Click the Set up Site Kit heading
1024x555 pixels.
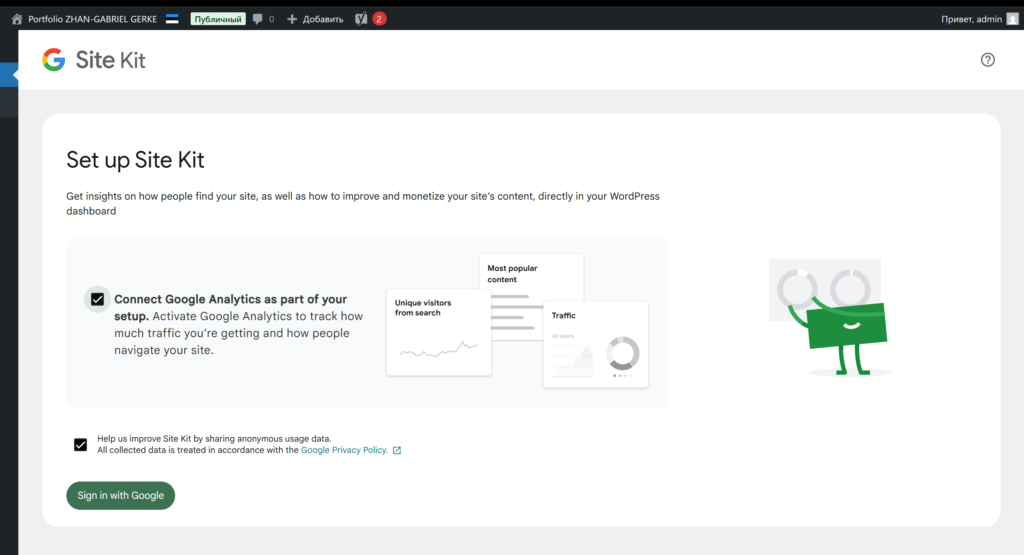click(x=135, y=160)
